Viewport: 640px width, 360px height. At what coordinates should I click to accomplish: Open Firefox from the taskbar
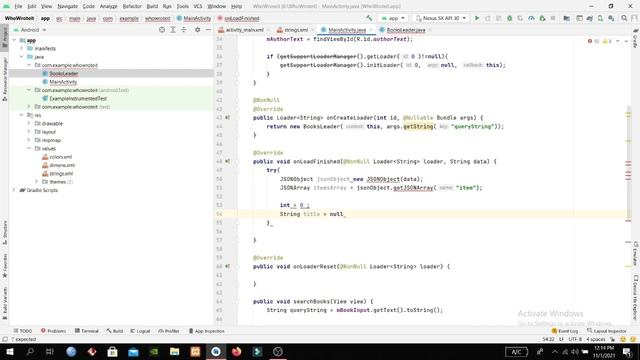click(236, 351)
